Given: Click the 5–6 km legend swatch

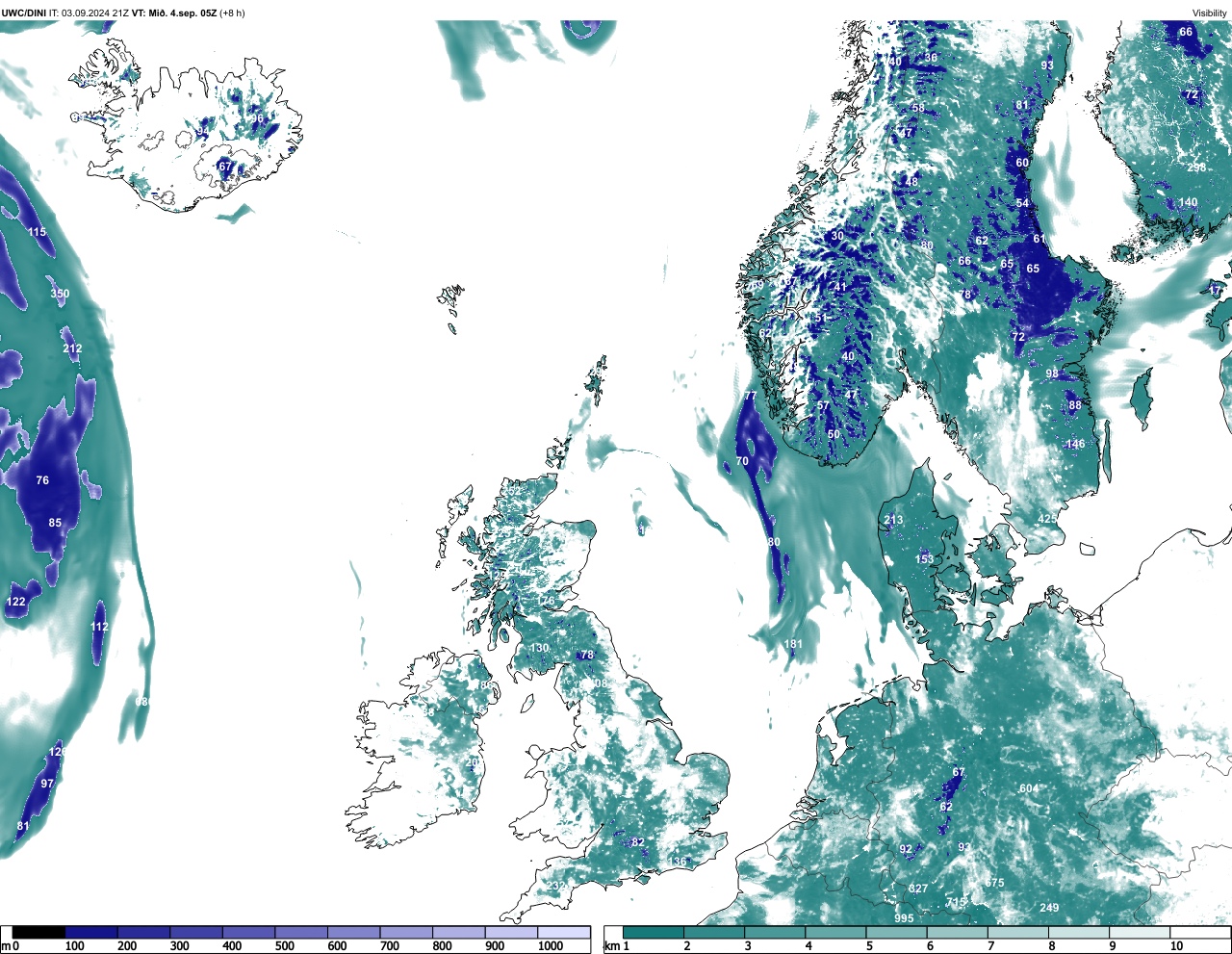Looking at the screenshot, I should pos(897,932).
